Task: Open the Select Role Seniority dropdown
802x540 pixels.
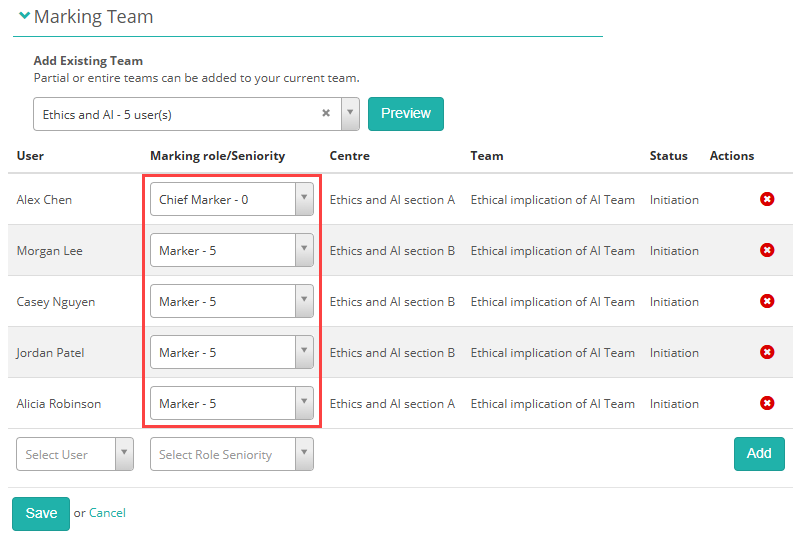Action: pyautogui.click(x=231, y=454)
